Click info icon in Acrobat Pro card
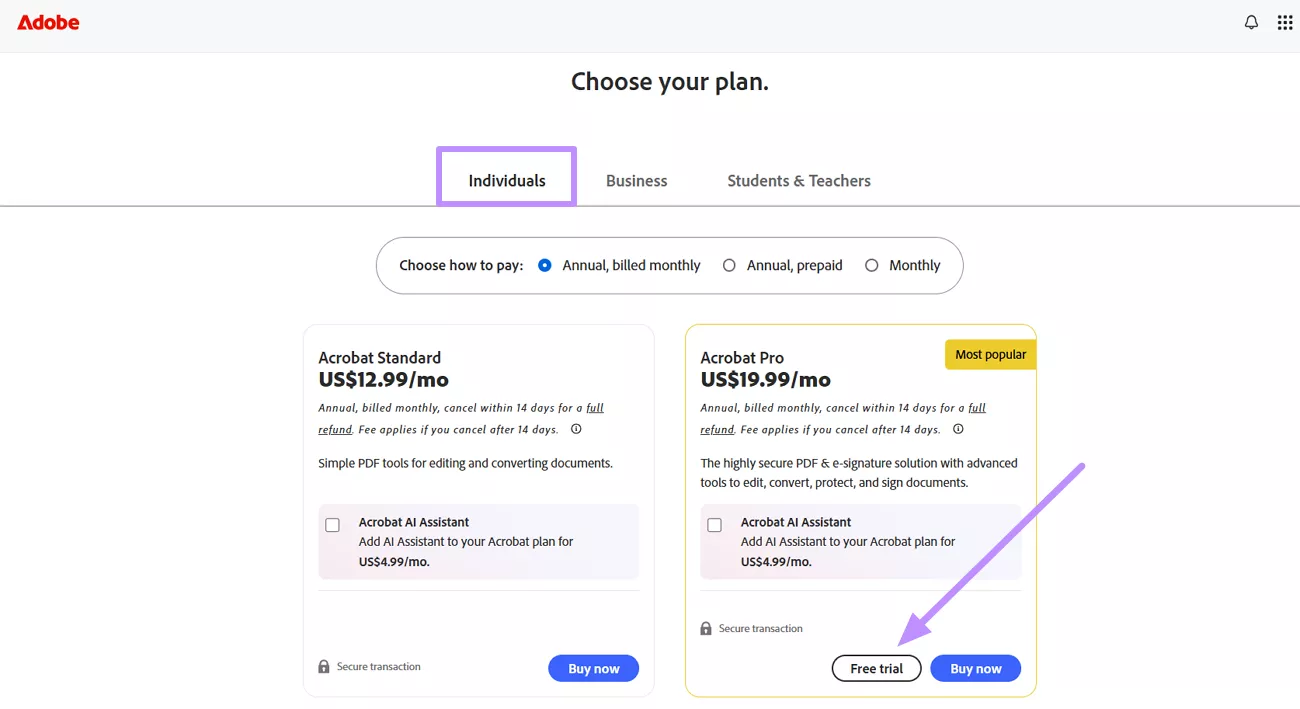Viewport: 1300px width, 709px height. (958, 429)
